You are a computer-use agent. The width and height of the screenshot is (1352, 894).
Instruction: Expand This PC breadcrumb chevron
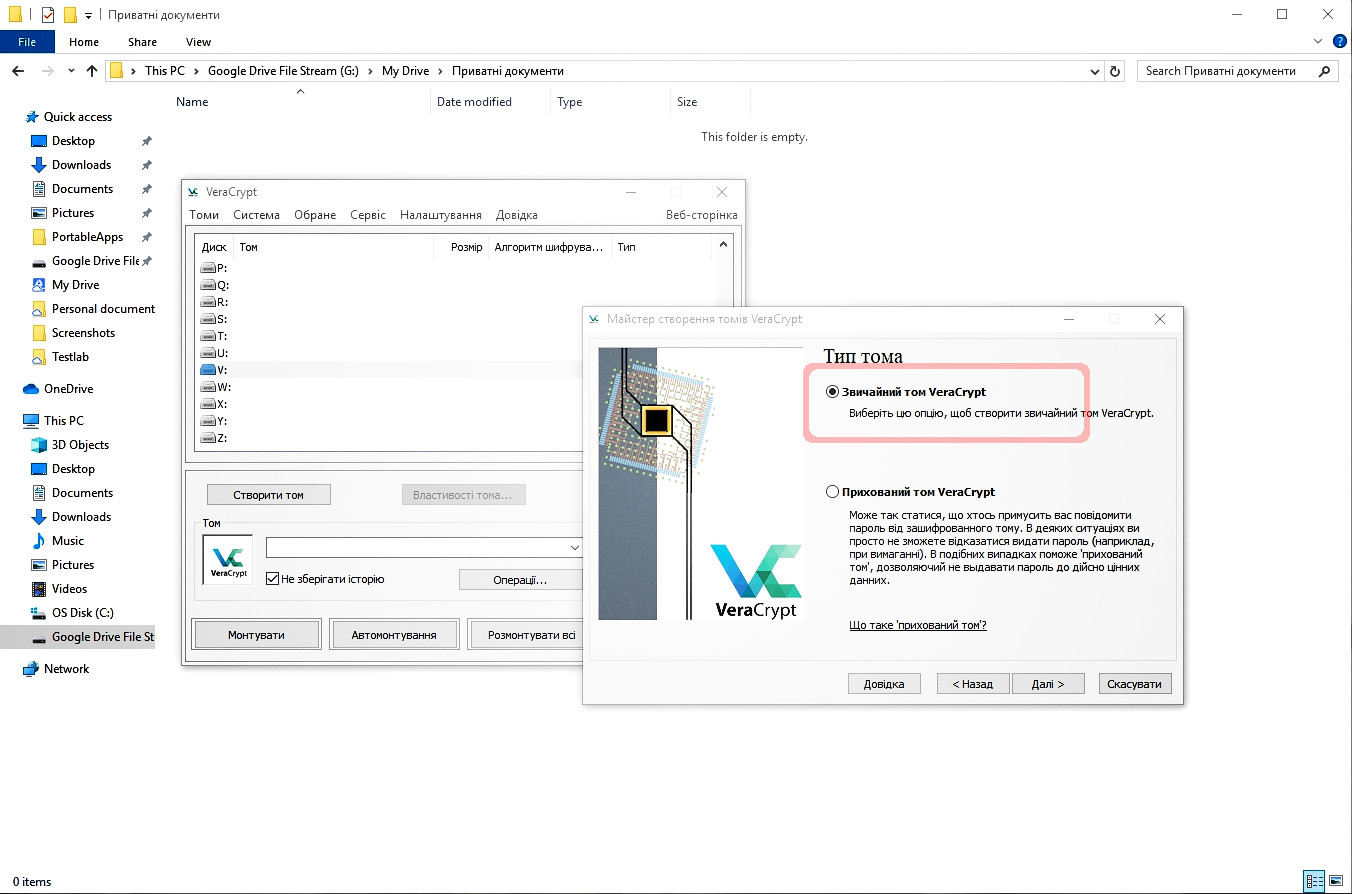[196, 71]
